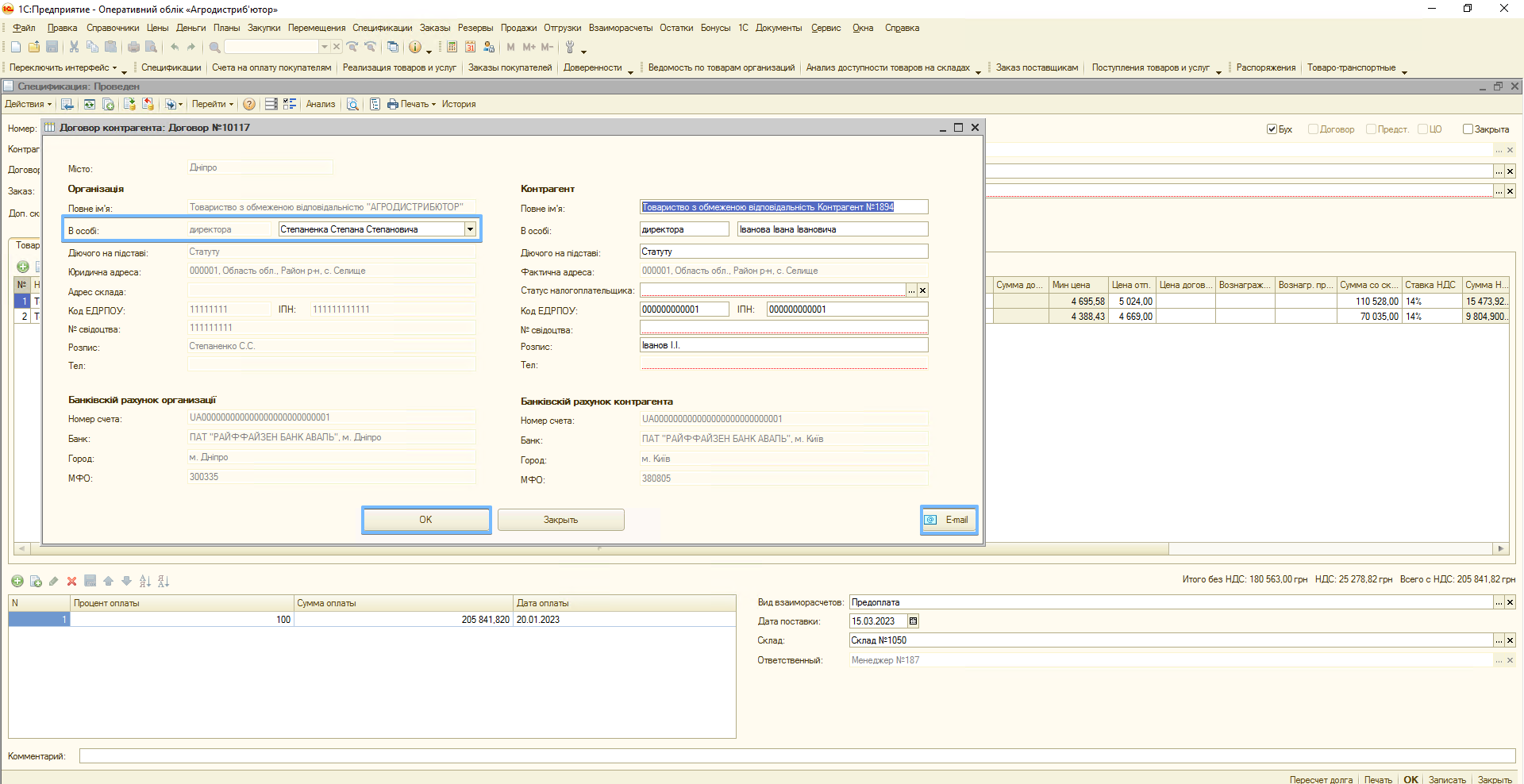The image size is (1524, 784).
Task: Open the Справочники menu
Action: pyautogui.click(x=113, y=28)
